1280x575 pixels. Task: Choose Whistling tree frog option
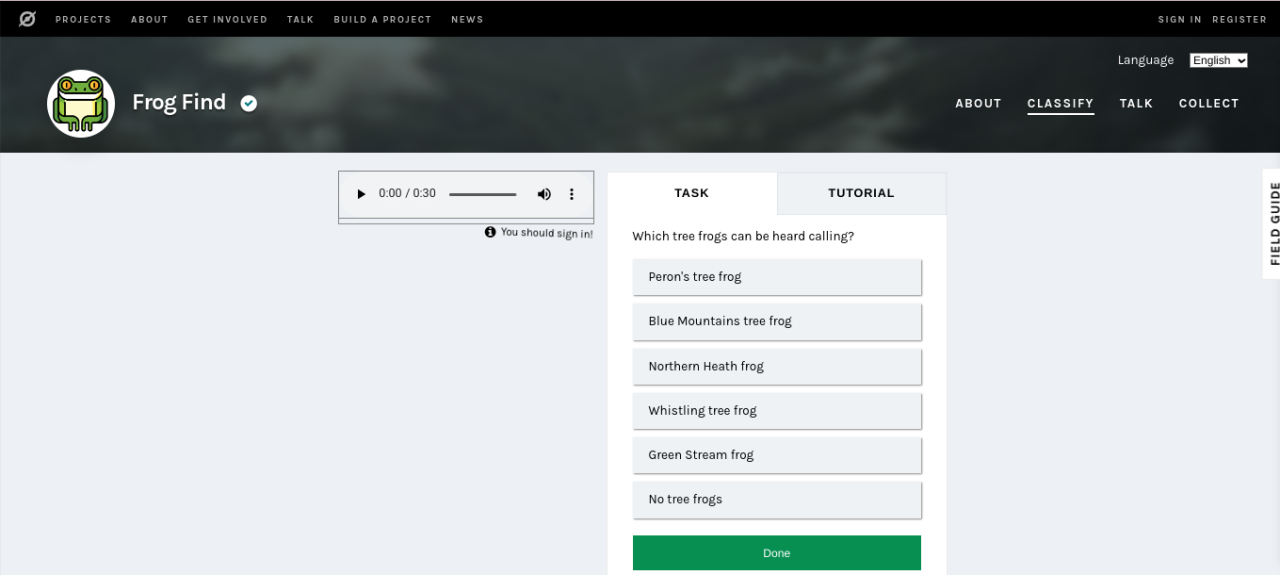coord(777,410)
